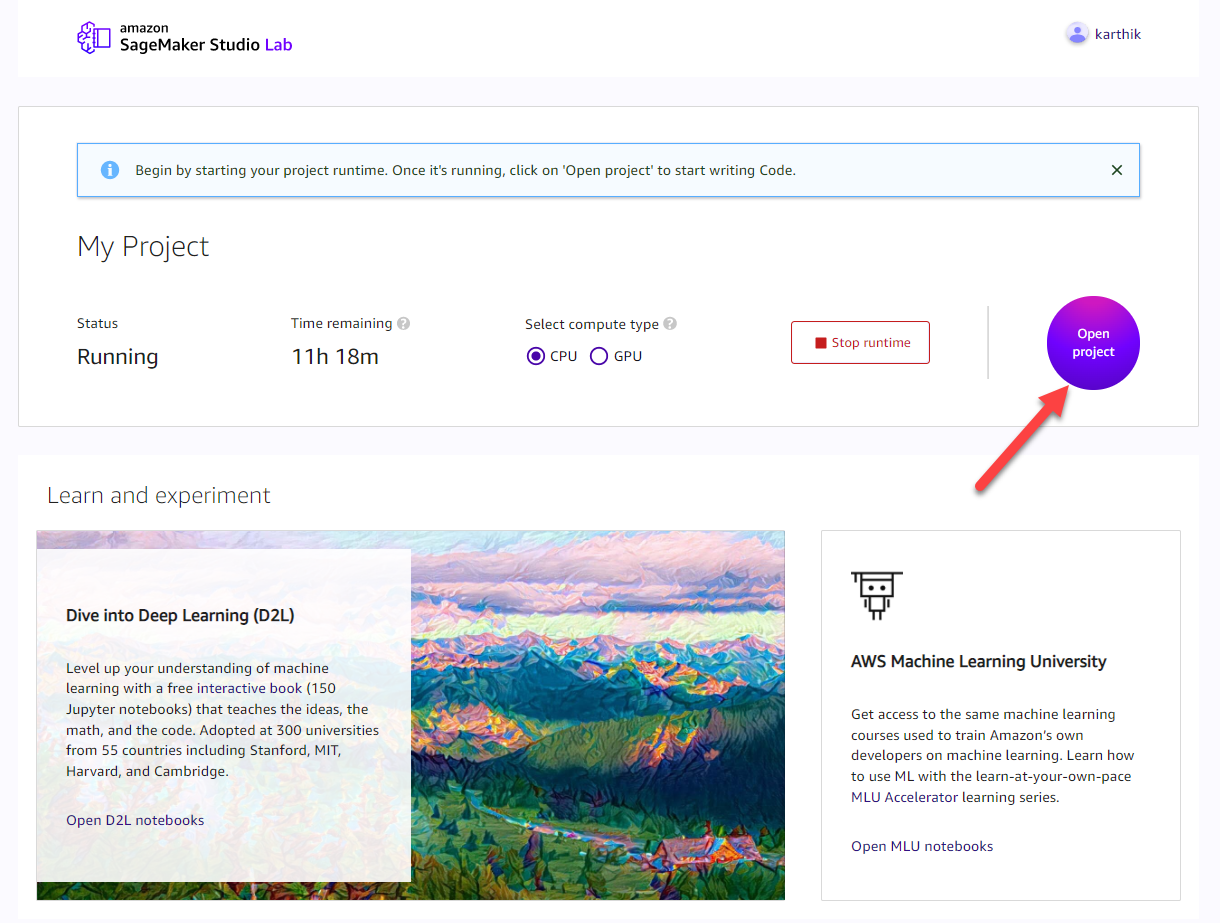Click the AWS Machine Learning University title
This screenshot has width=1220, height=923.
pyautogui.click(x=979, y=661)
